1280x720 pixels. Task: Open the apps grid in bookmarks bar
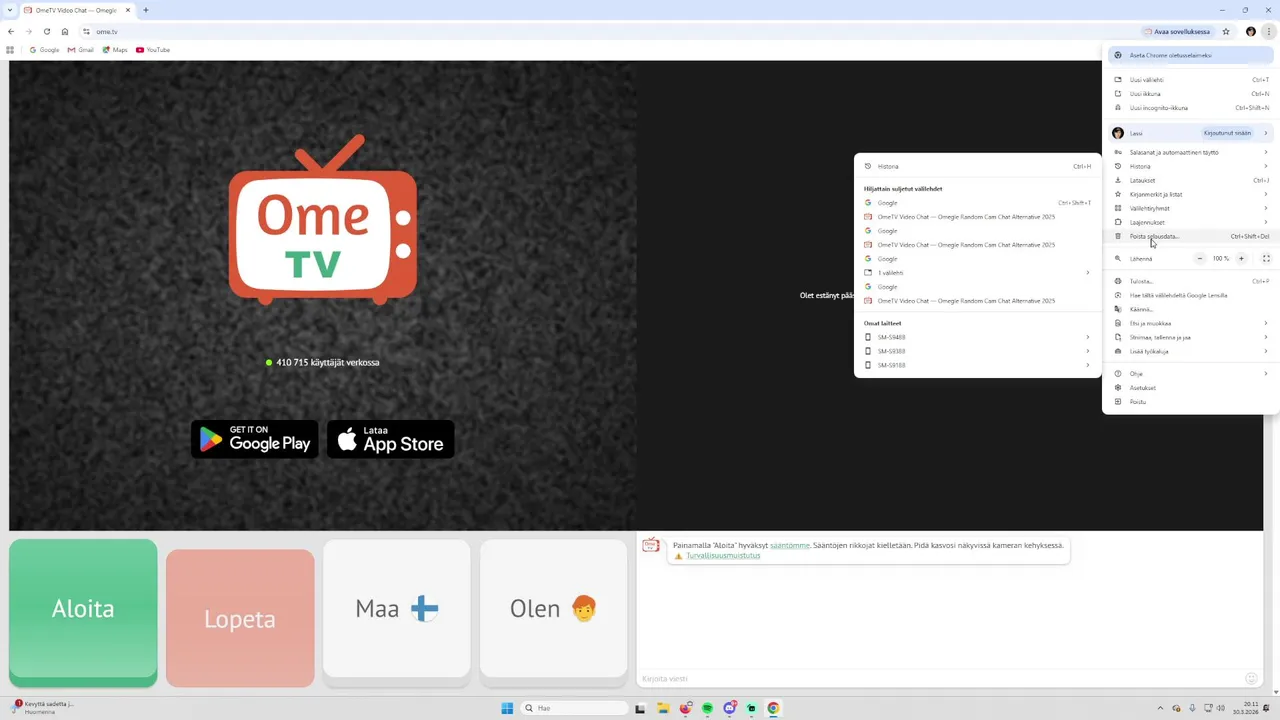(x=11, y=49)
